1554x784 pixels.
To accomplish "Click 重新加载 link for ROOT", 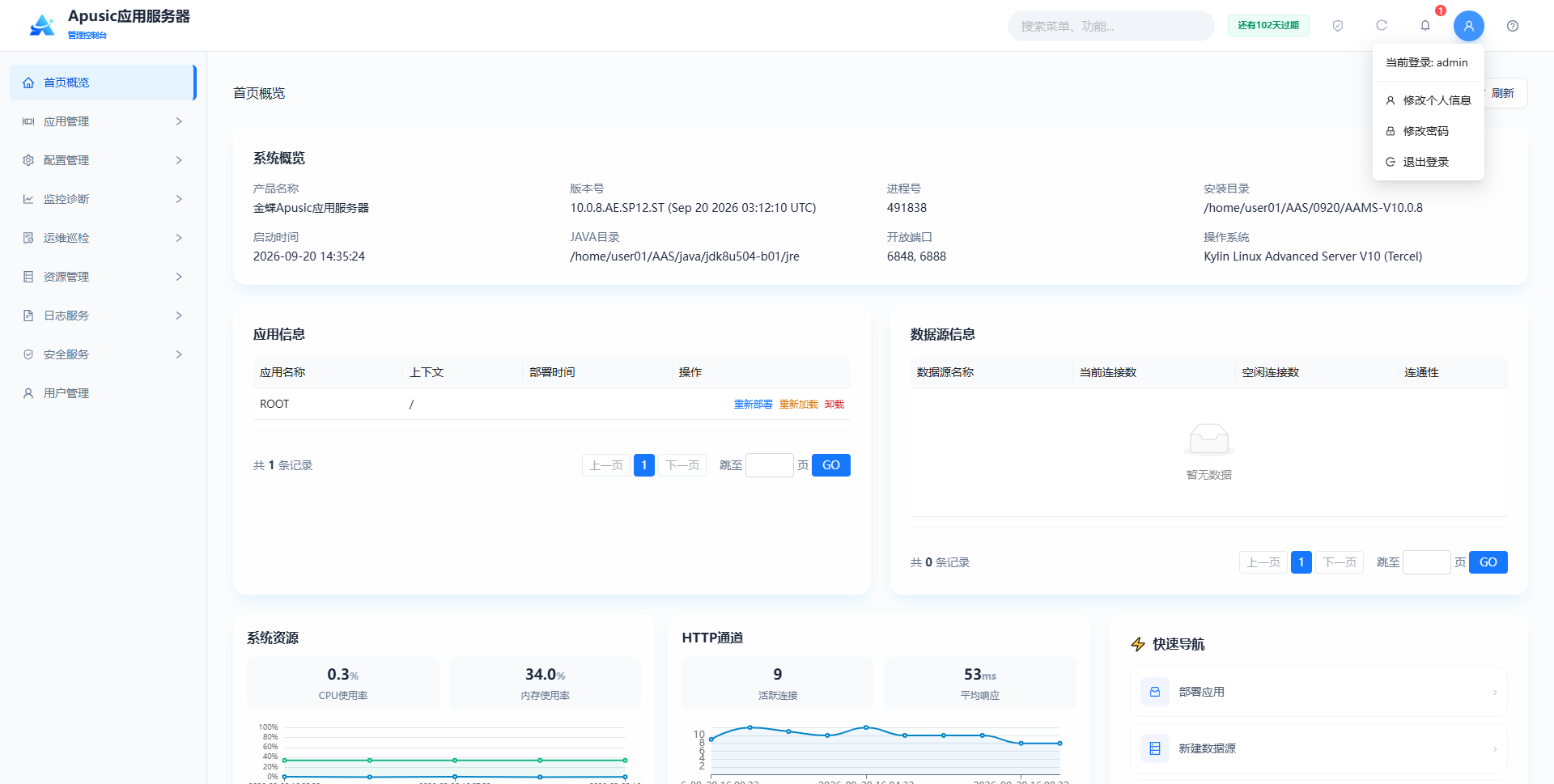I will click(x=798, y=404).
